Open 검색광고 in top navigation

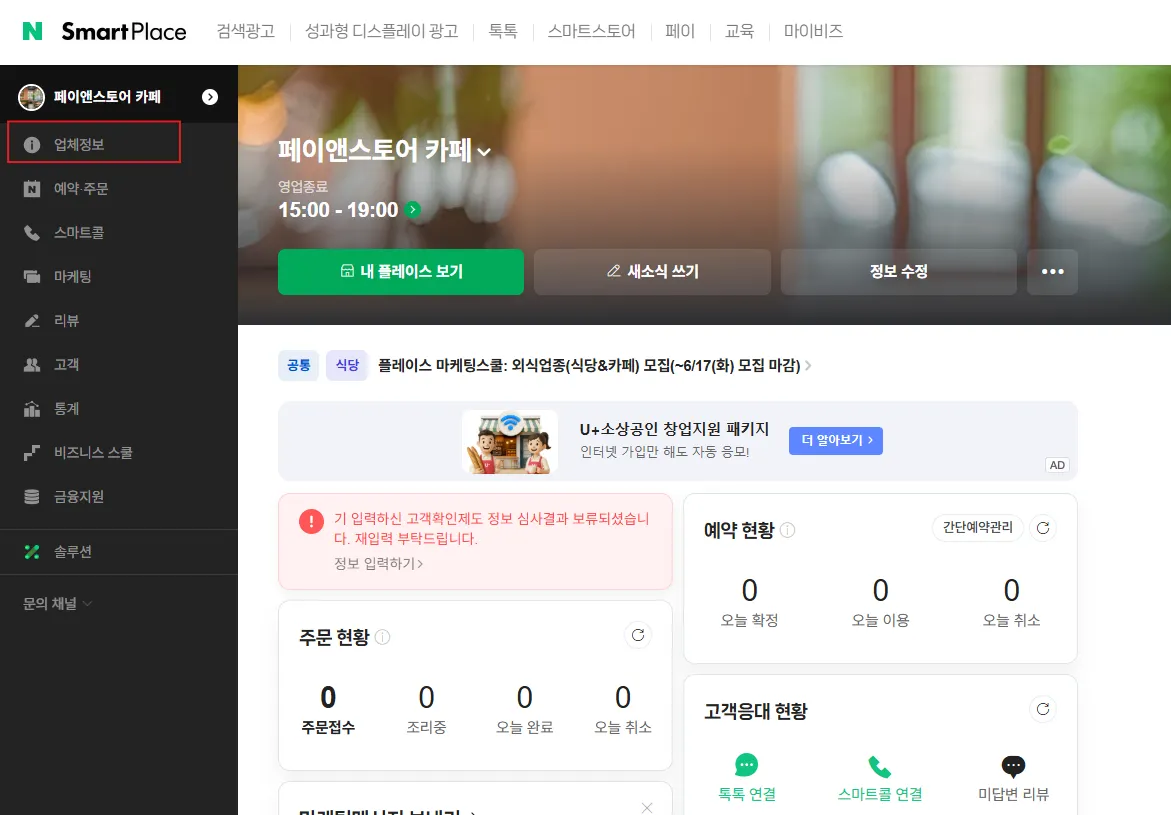246,31
